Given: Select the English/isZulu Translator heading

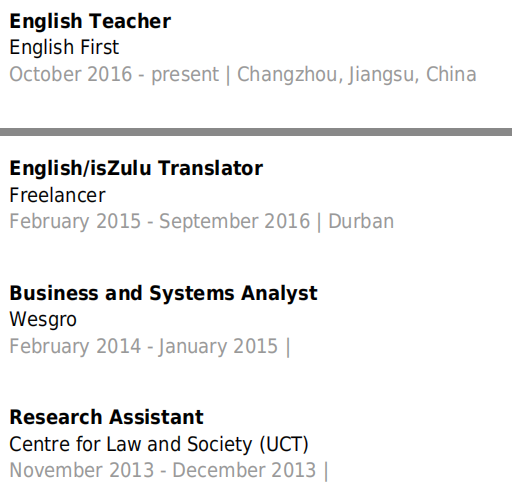Looking at the screenshot, I should 136,168.
